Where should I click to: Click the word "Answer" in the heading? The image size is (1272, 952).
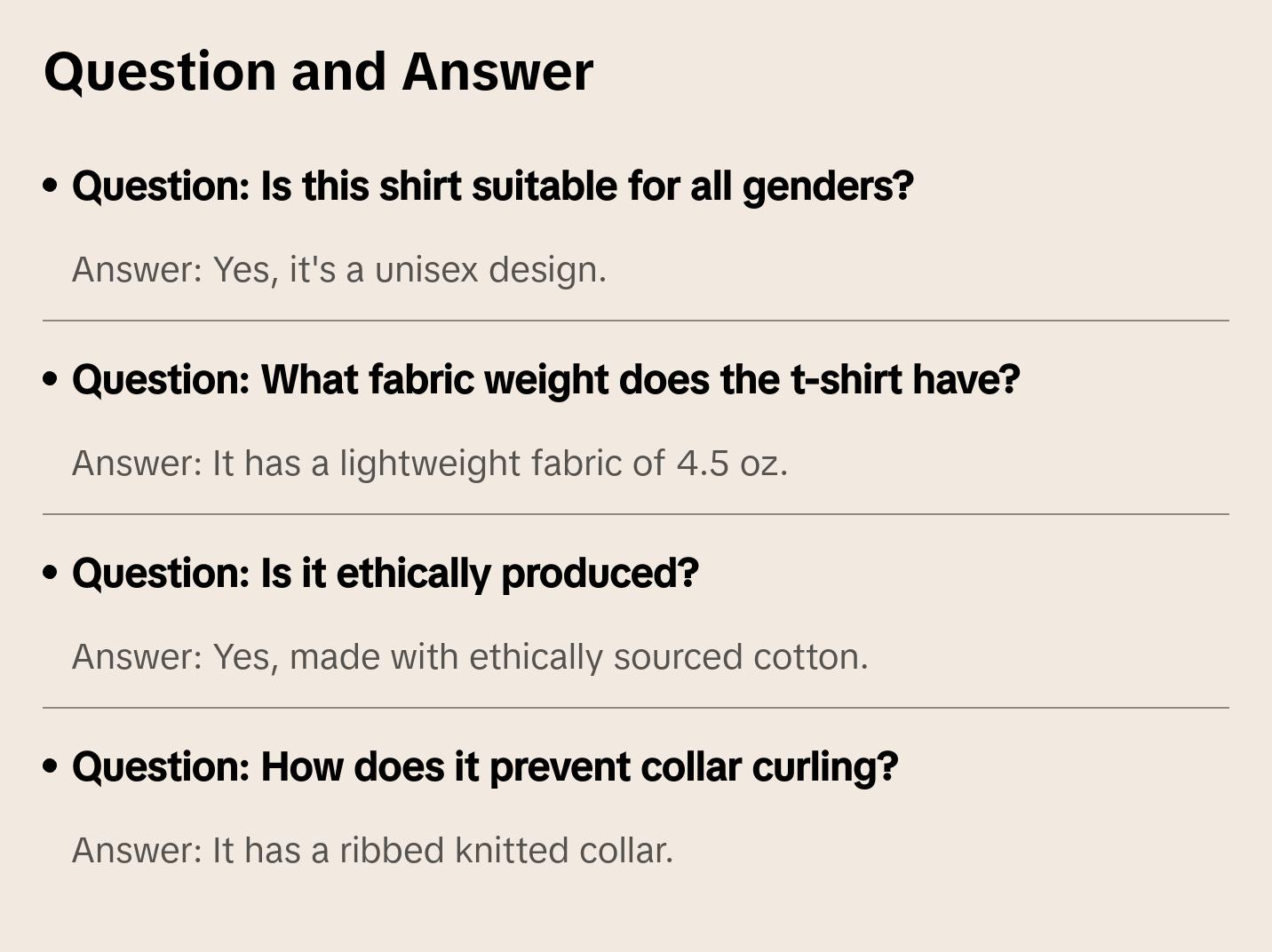(x=497, y=72)
